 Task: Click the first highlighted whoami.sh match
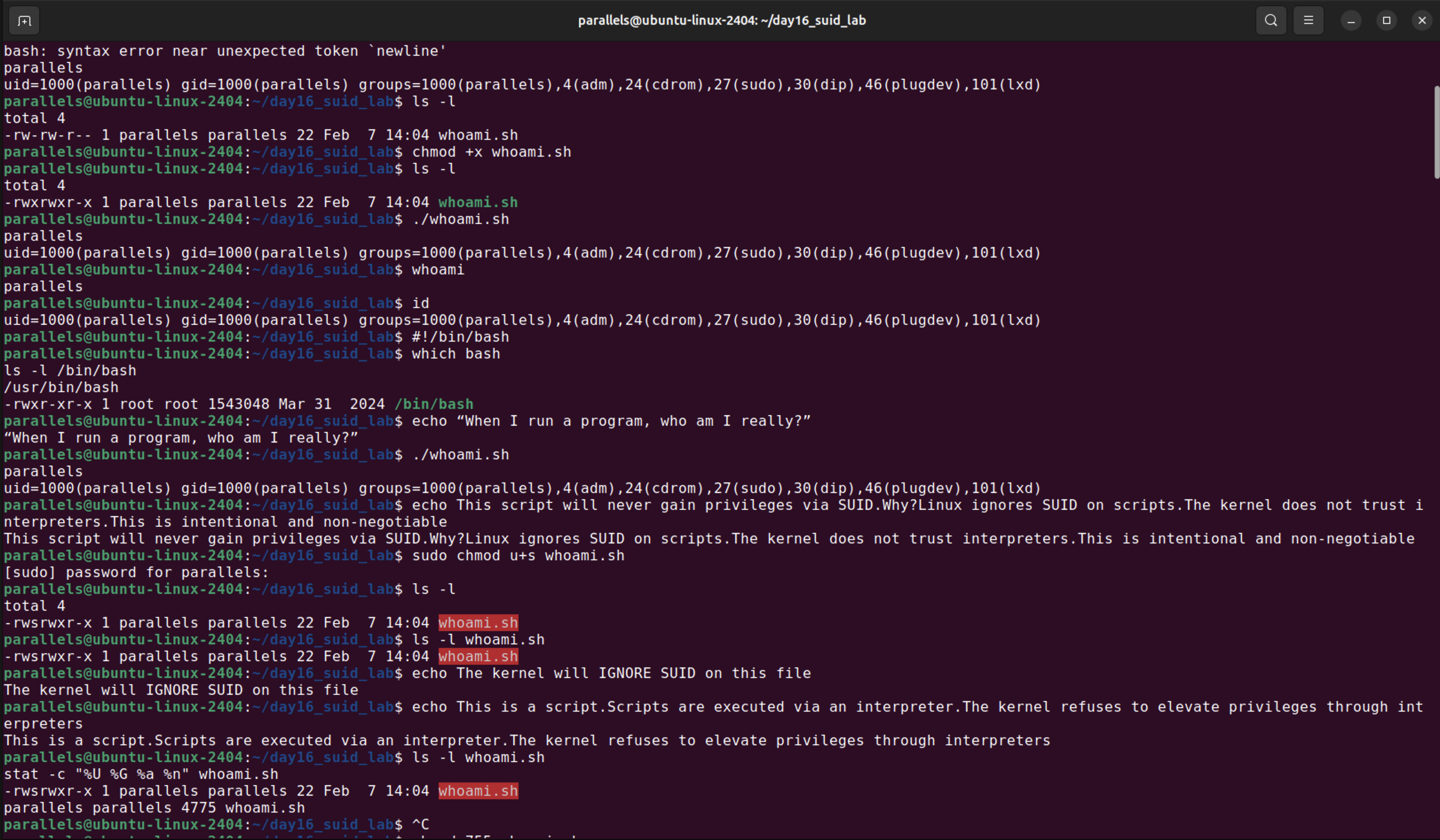478,622
